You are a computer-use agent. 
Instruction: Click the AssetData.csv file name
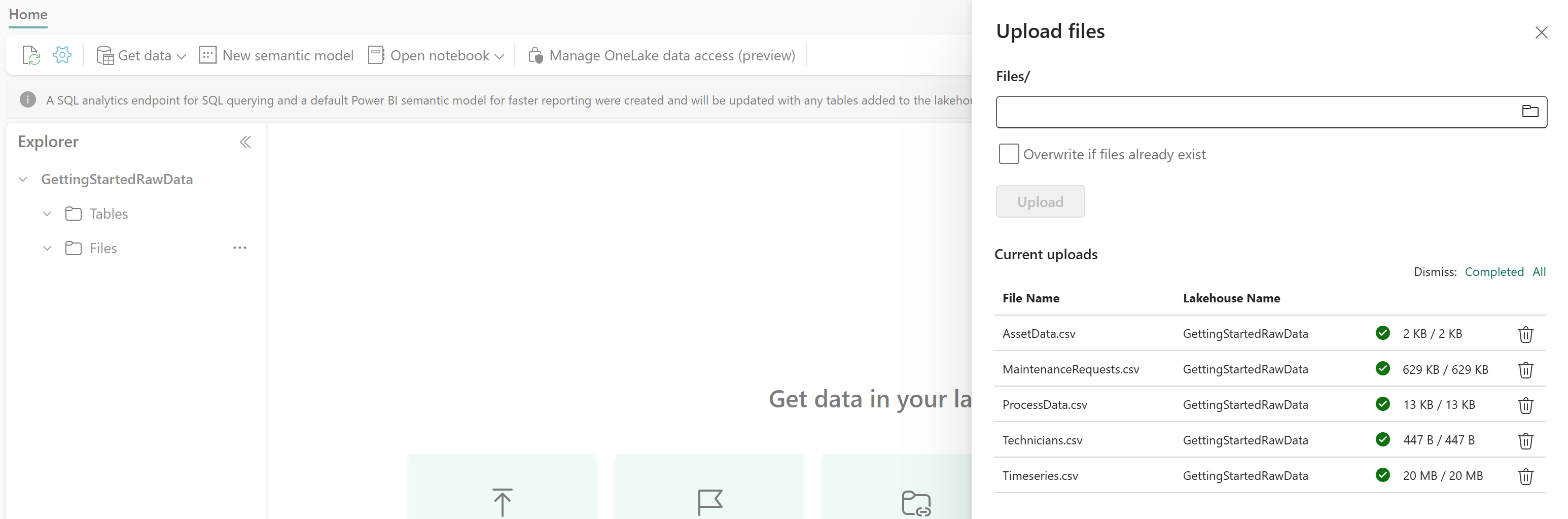[1039, 334]
